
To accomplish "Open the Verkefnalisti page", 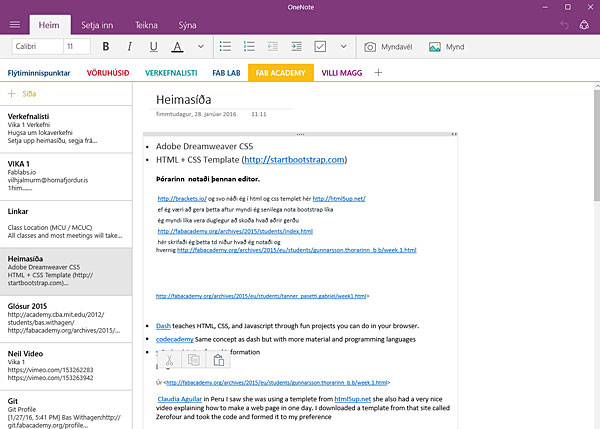I will point(66,129).
